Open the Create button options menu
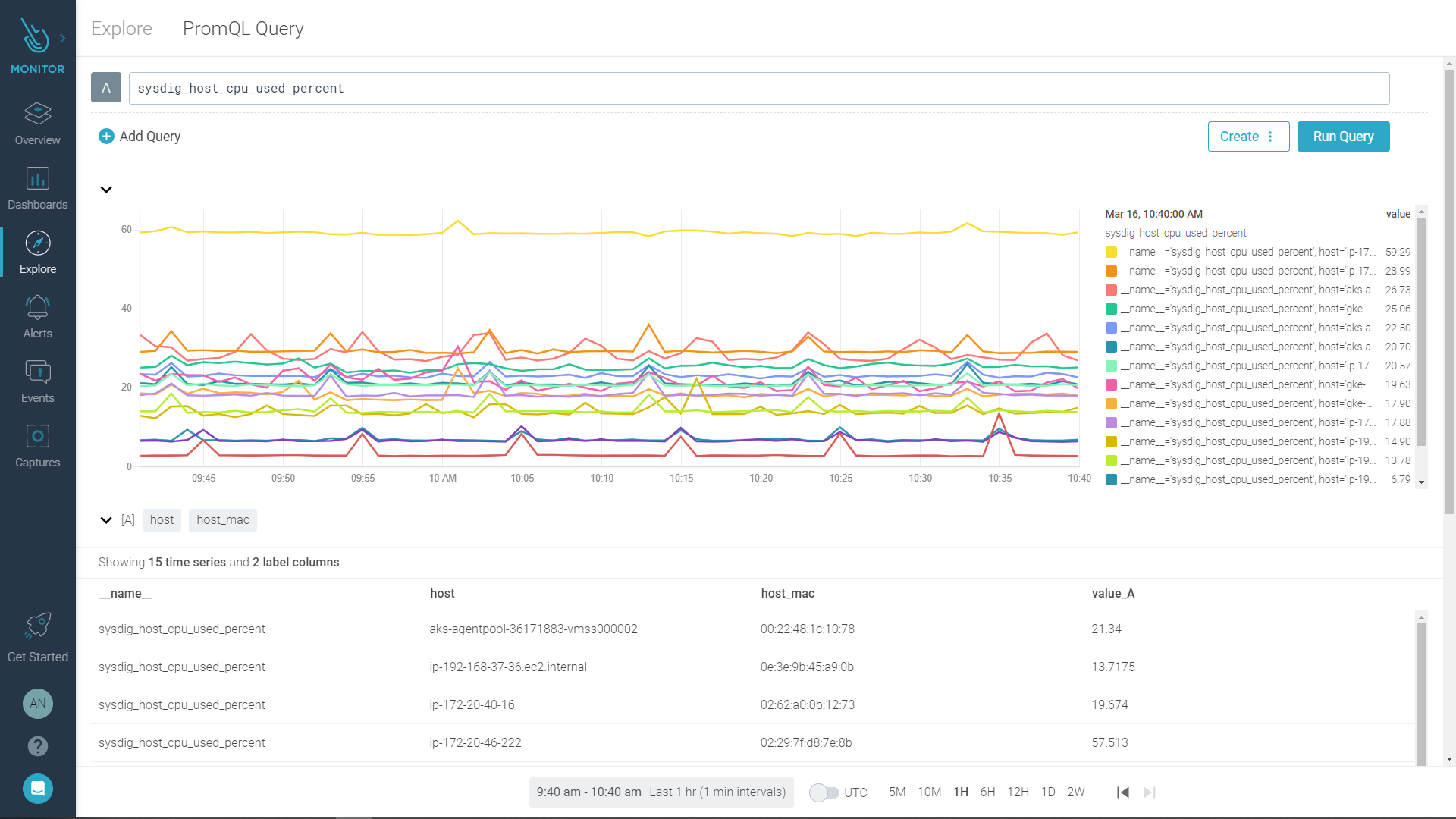1456x819 pixels. tap(1270, 136)
